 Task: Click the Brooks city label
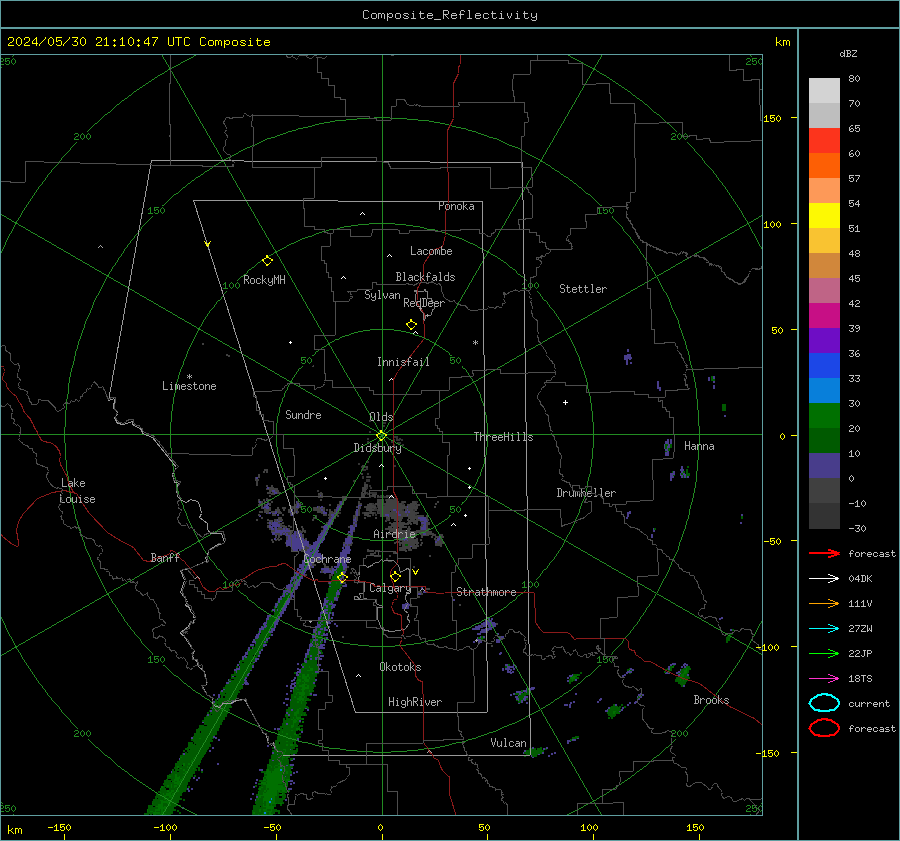click(x=711, y=700)
